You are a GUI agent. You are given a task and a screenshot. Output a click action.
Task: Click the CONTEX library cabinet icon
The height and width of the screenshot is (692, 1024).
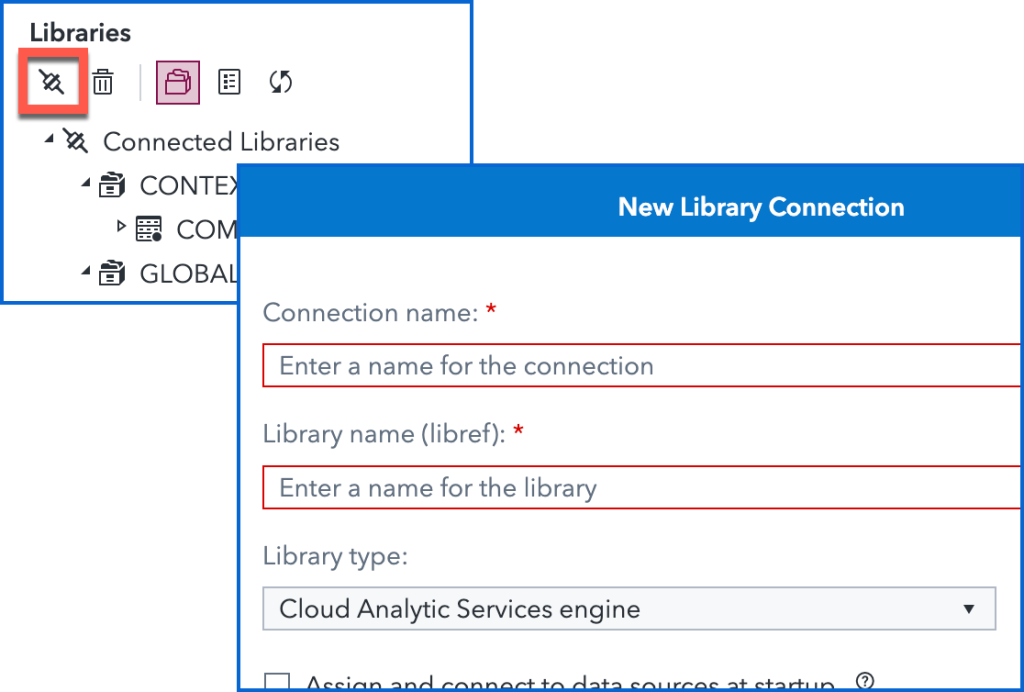(x=112, y=185)
